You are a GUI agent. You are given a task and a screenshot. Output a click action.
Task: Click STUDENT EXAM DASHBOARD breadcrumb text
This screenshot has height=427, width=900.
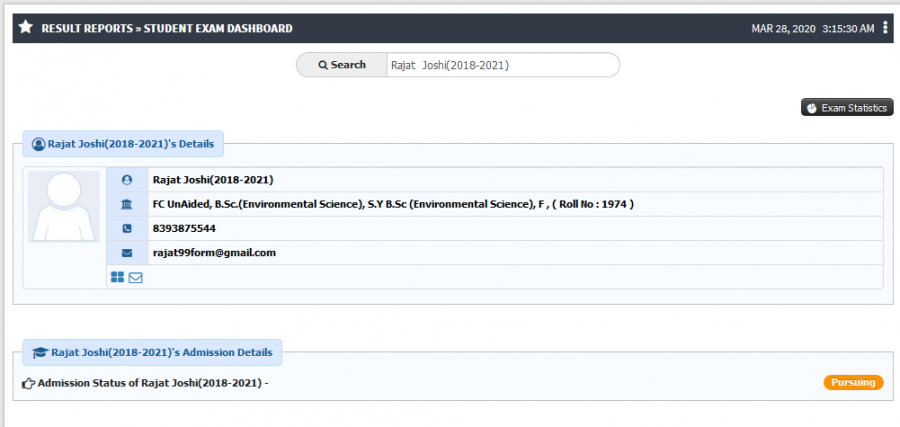218,28
